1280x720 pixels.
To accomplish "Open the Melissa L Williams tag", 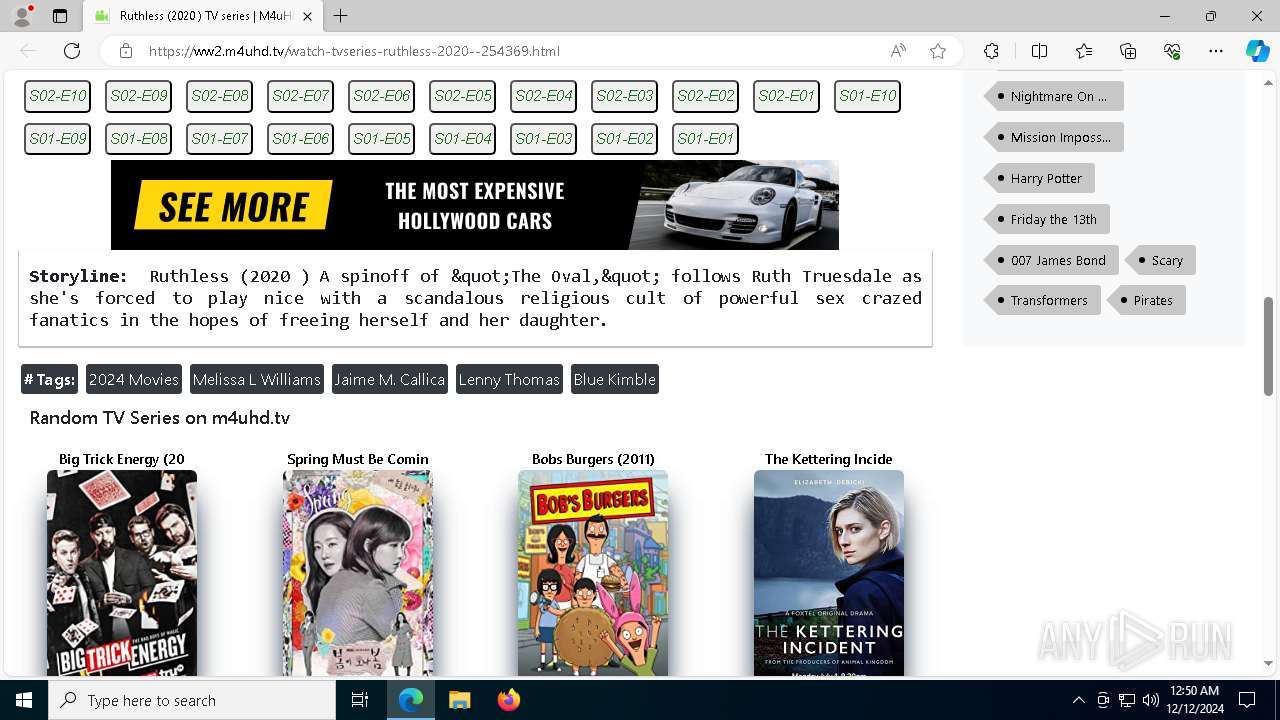I will [257, 379].
